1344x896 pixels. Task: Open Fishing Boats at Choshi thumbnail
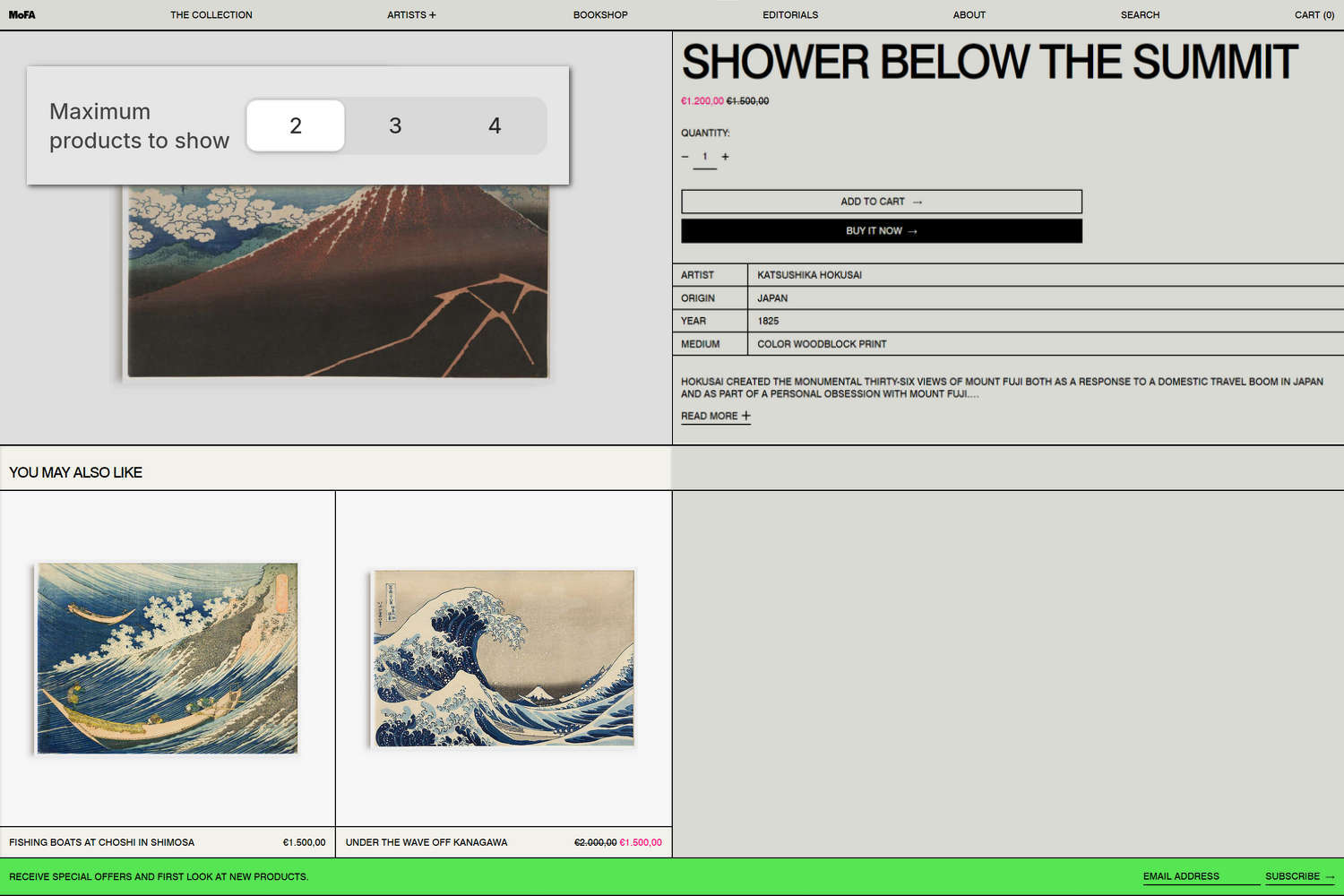(x=168, y=659)
